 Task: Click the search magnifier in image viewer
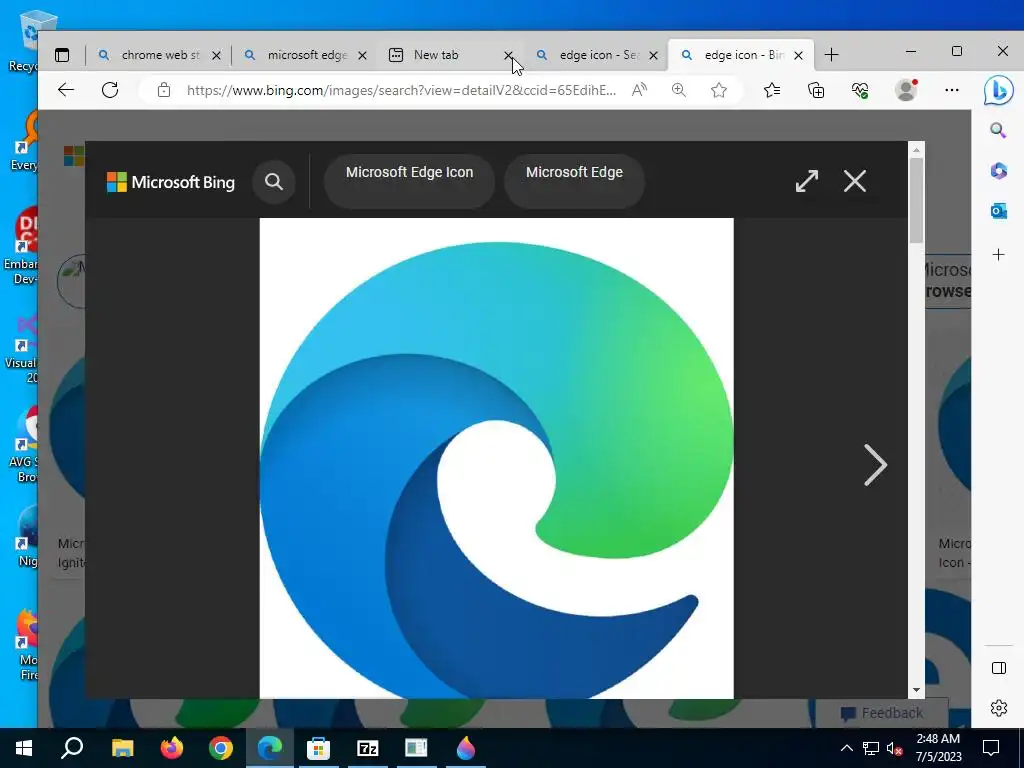(274, 182)
